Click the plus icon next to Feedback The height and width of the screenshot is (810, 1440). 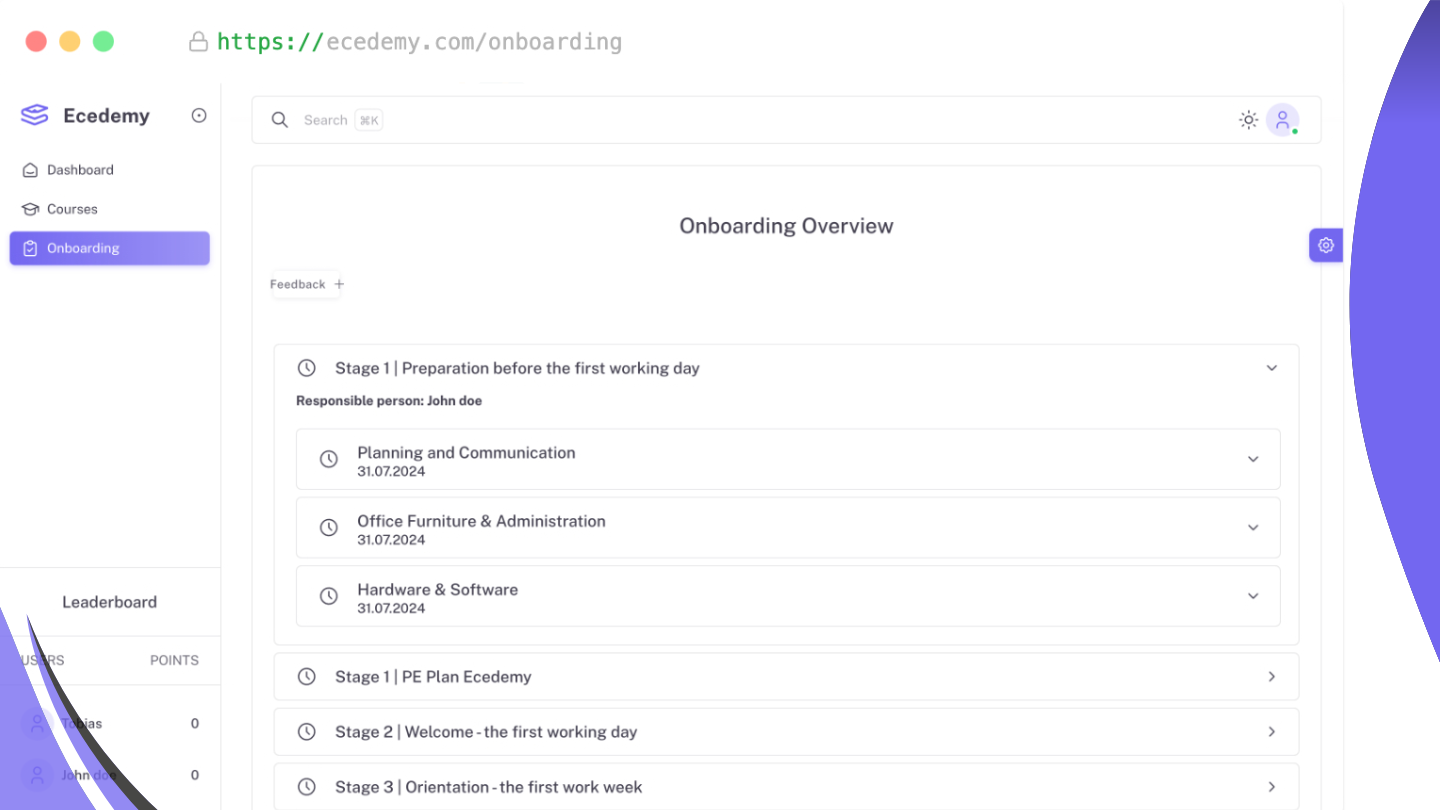click(x=339, y=284)
